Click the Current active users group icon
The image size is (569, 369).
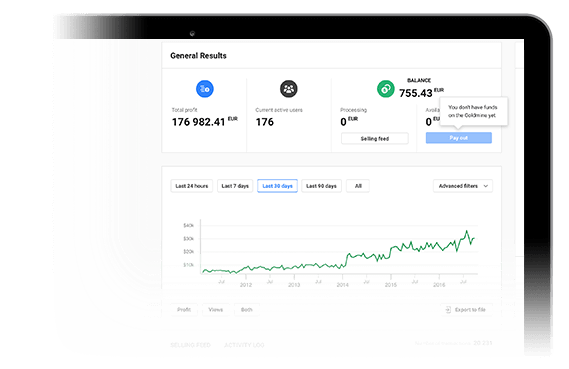pos(288,89)
